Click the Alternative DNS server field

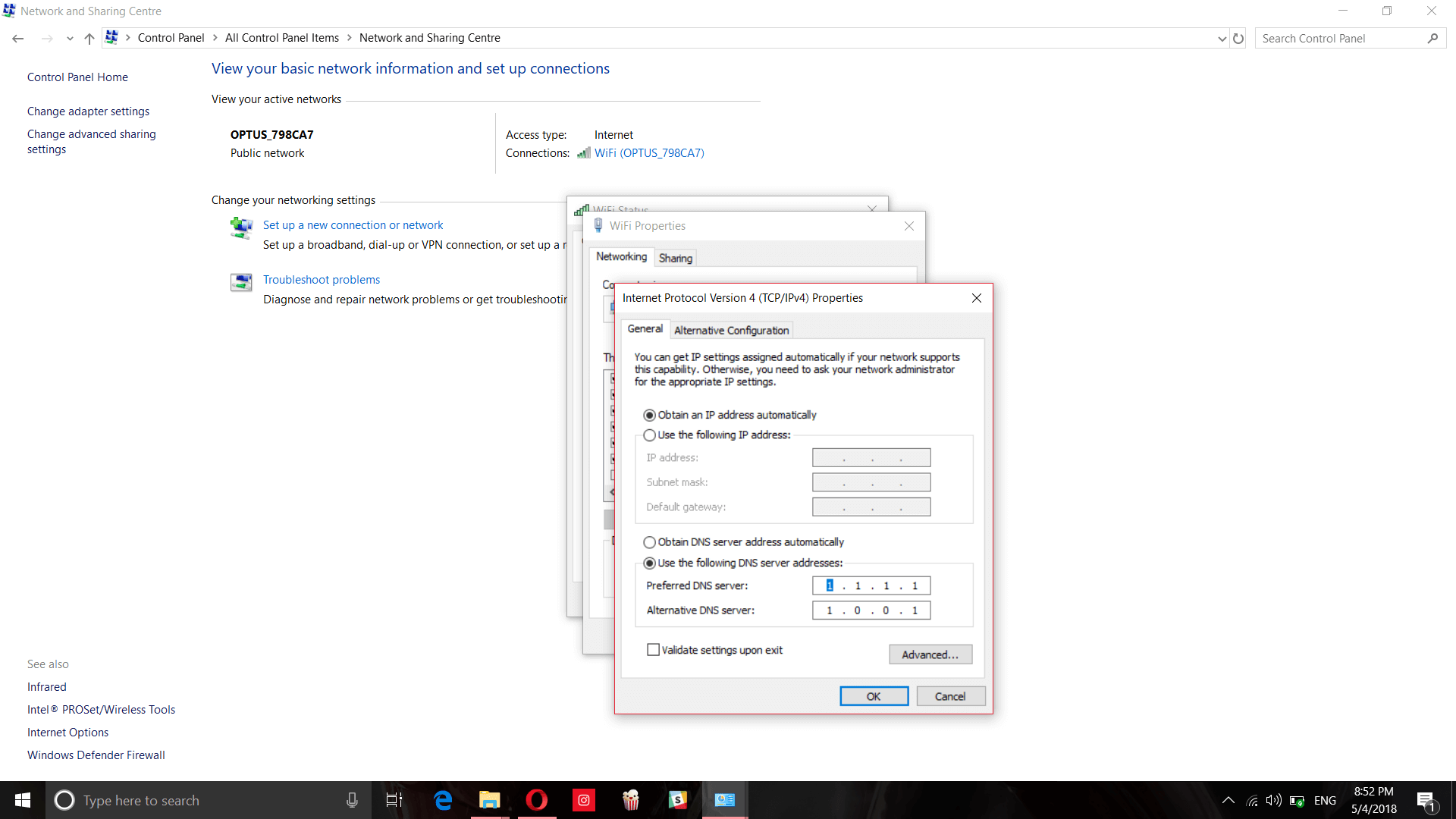pos(871,610)
